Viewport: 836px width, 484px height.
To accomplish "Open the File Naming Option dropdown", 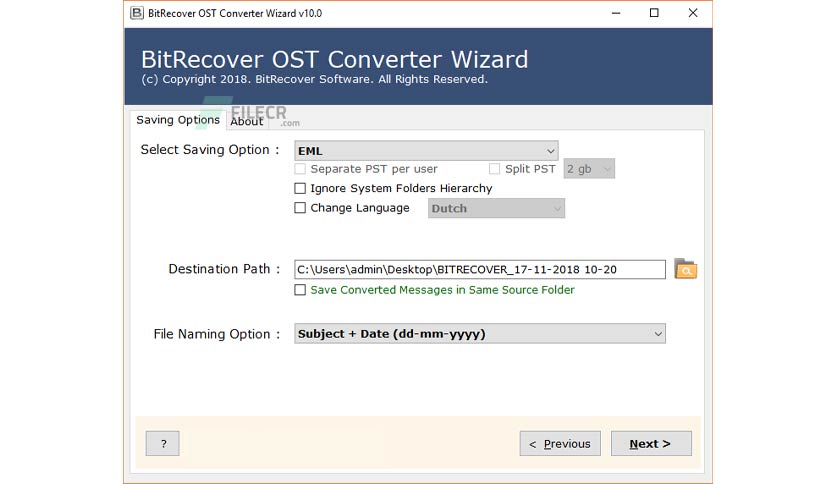I will [x=479, y=334].
